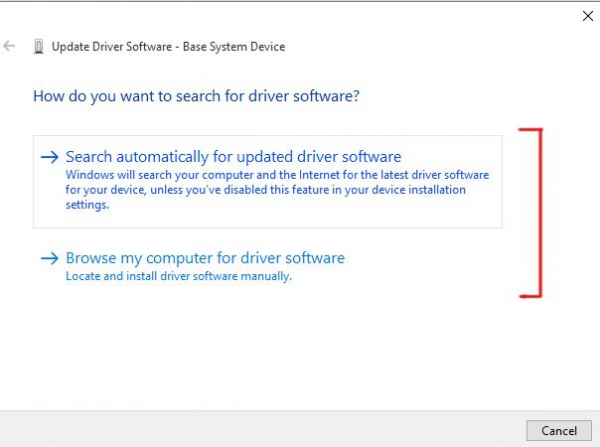The height and width of the screenshot is (447, 600).
Task: Click 'Update Driver Software - Base System Device' title
Action: [x=168, y=47]
